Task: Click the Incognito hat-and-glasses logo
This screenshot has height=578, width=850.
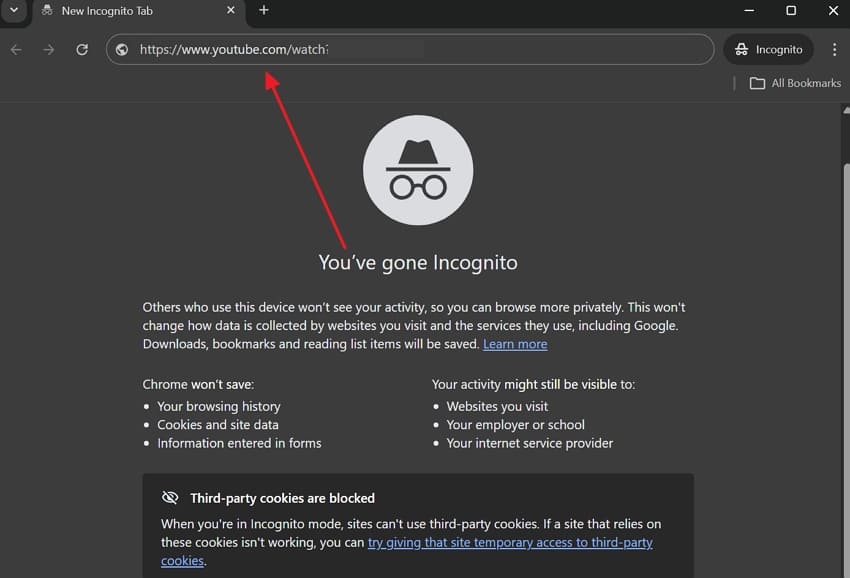Action: [417, 169]
